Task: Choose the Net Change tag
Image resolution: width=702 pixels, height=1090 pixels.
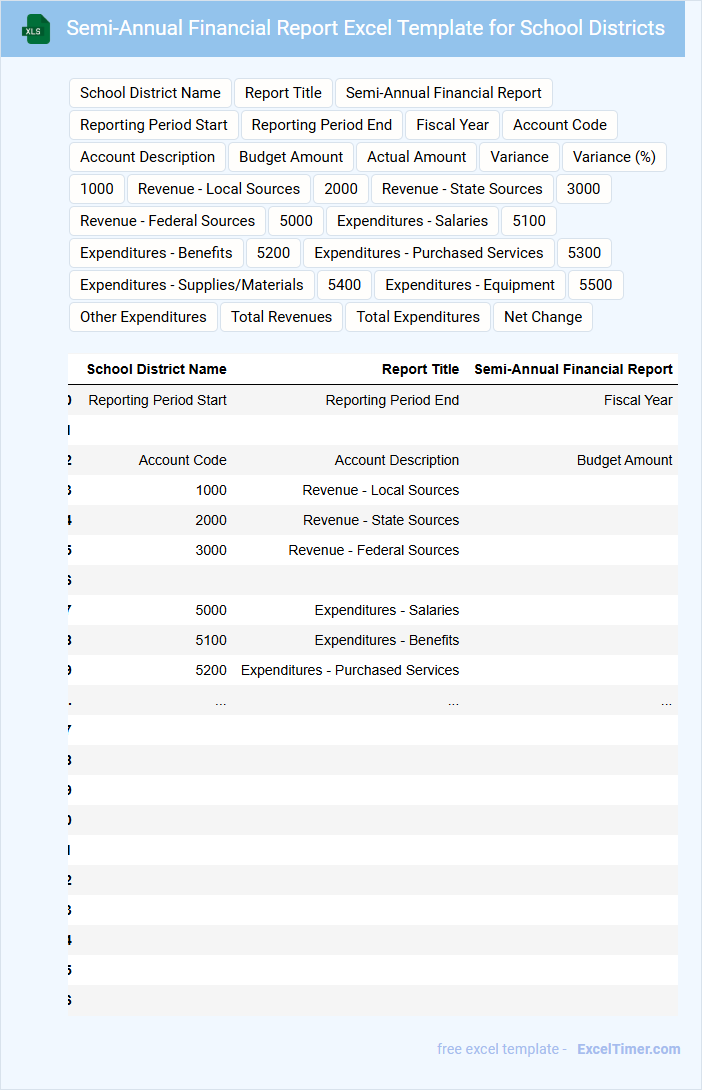Action: coord(542,317)
